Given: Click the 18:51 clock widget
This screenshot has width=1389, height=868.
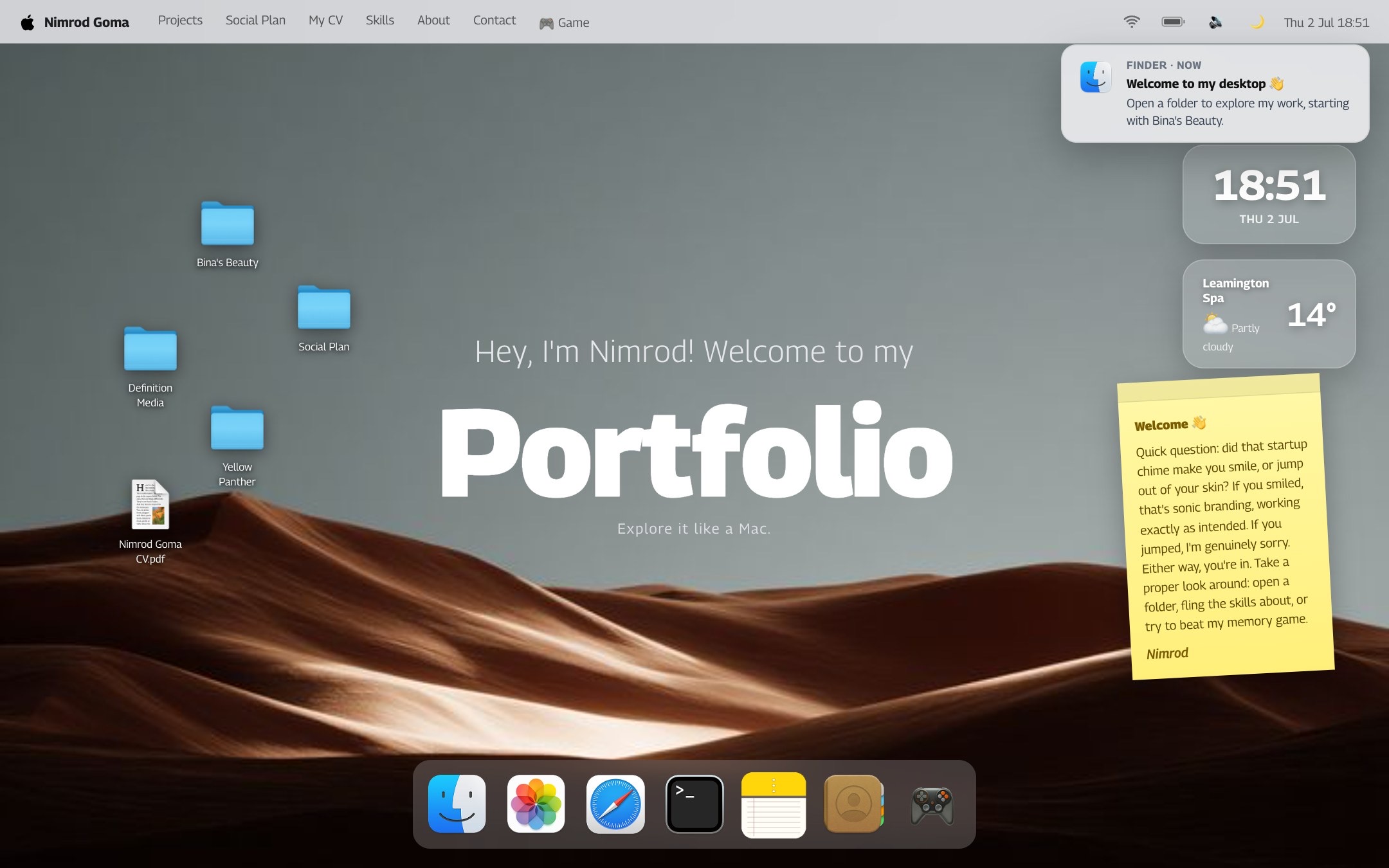Looking at the screenshot, I should [1269, 194].
